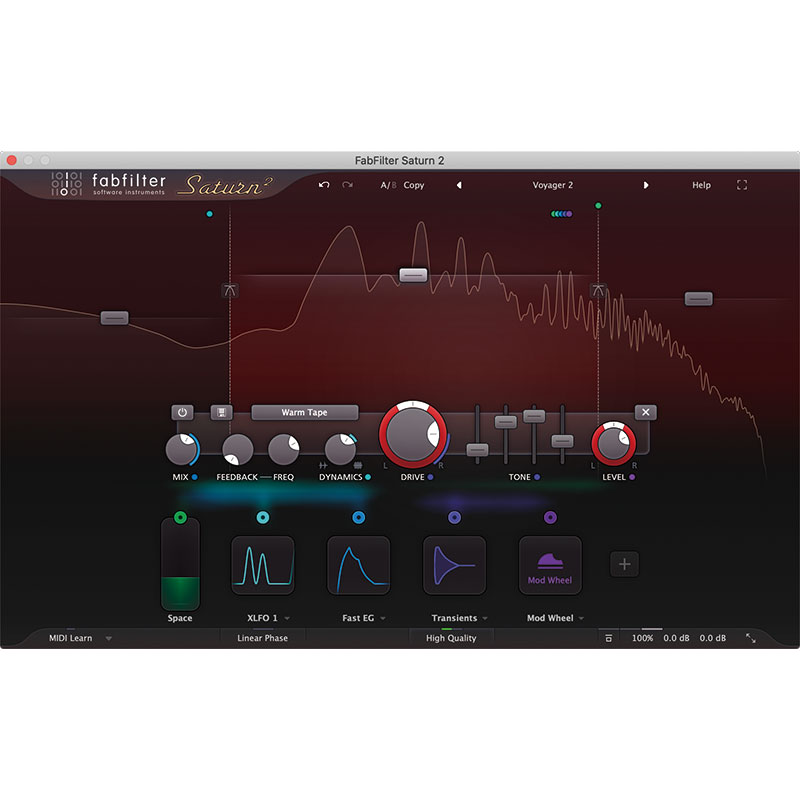800x800 pixels.
Task: Click the output options icon in bottom bar
Action: (608, 638)
